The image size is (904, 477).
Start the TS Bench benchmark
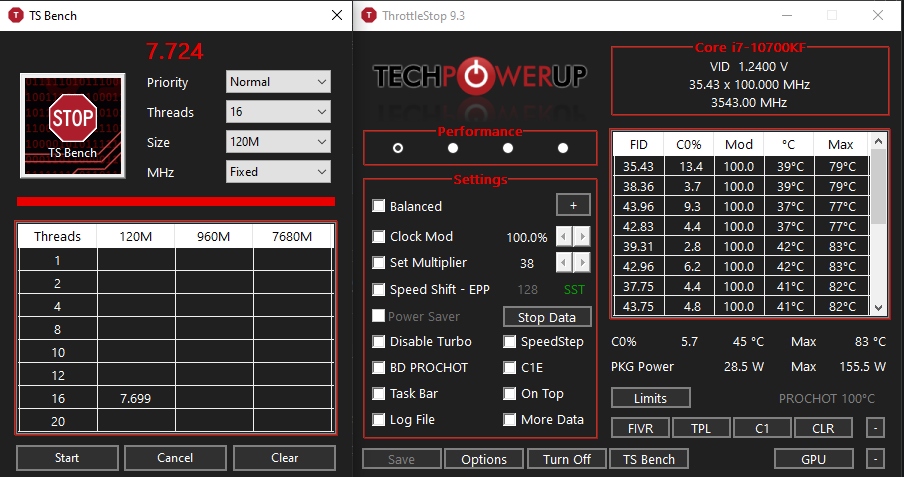pos(67,458)
